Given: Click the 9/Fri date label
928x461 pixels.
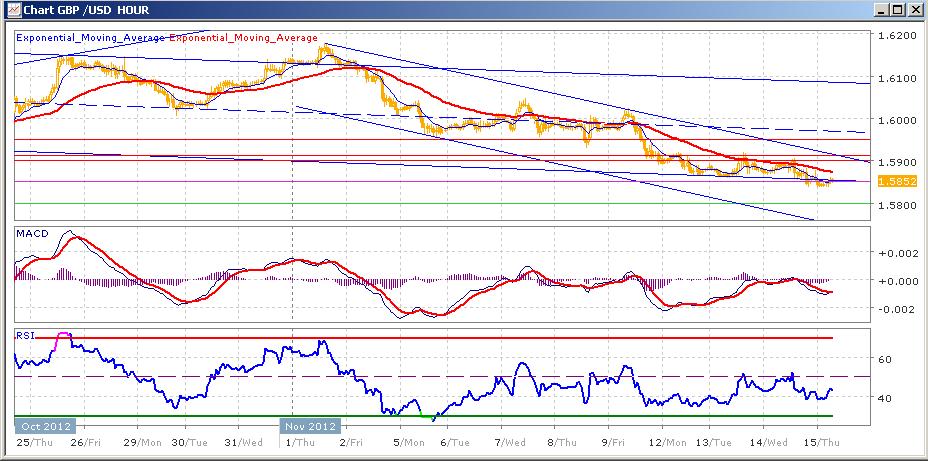Looking at the screenshot, I should pos(611,443).
